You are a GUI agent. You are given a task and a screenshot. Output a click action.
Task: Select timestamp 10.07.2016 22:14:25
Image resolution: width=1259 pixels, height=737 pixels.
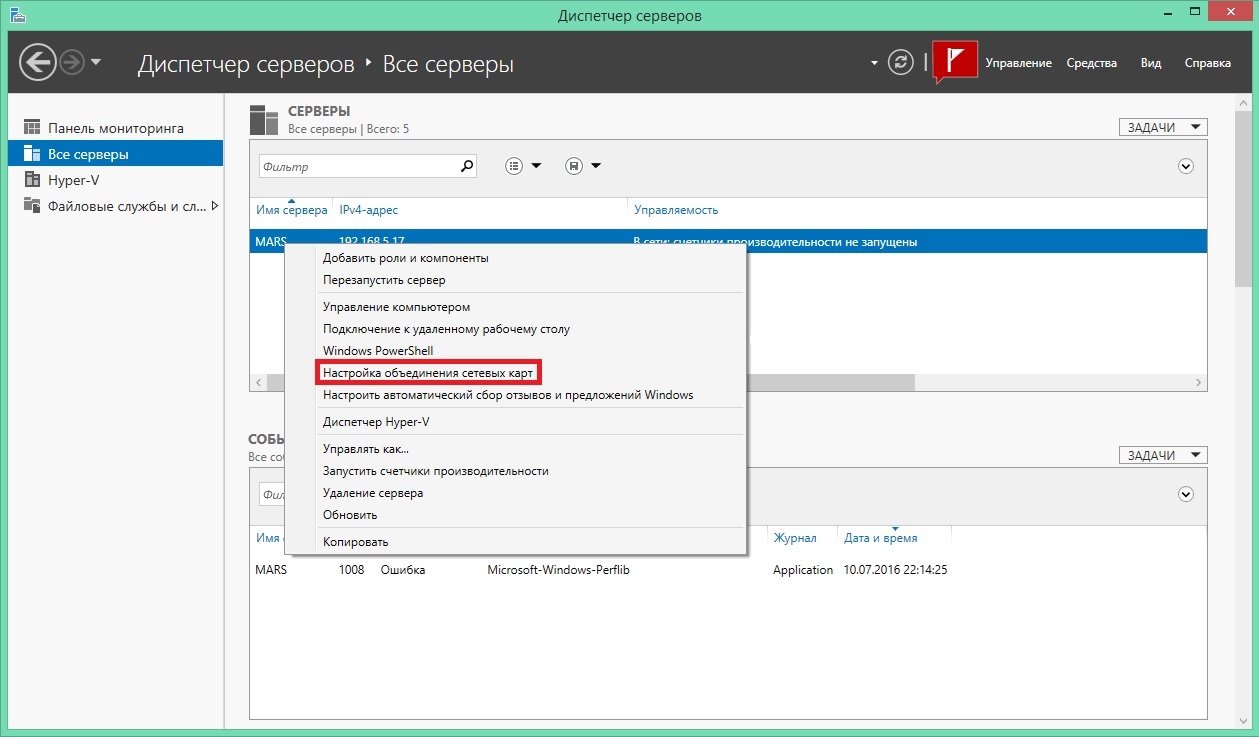896,570
